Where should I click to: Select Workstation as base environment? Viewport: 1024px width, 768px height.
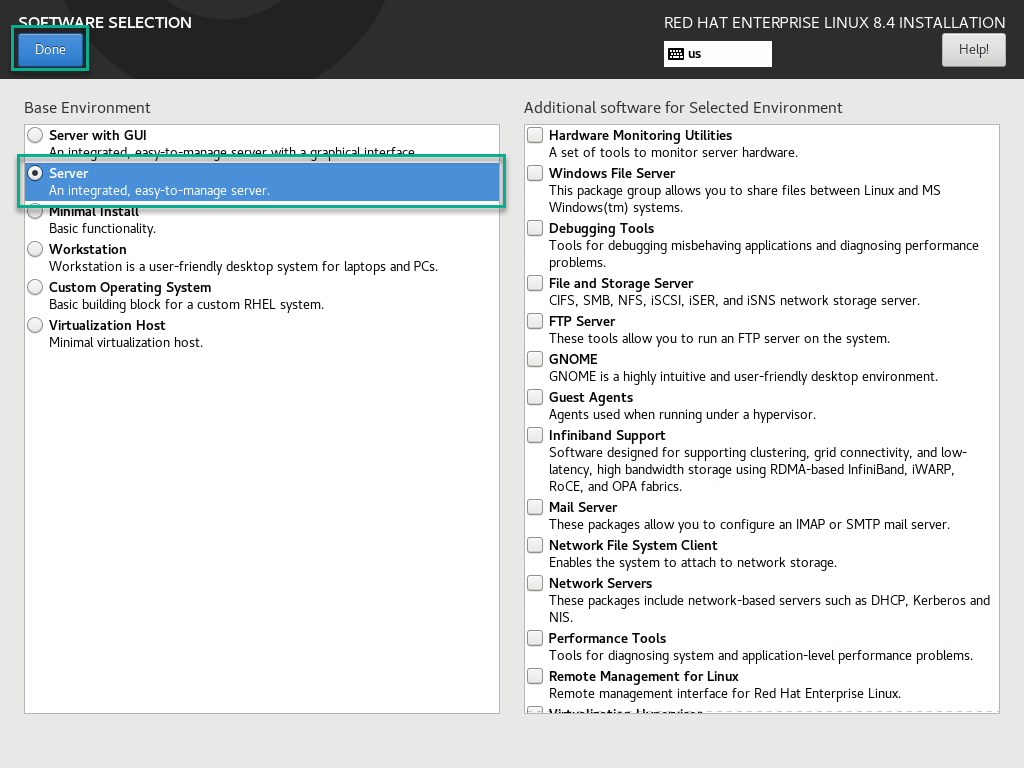click(36, 249)
